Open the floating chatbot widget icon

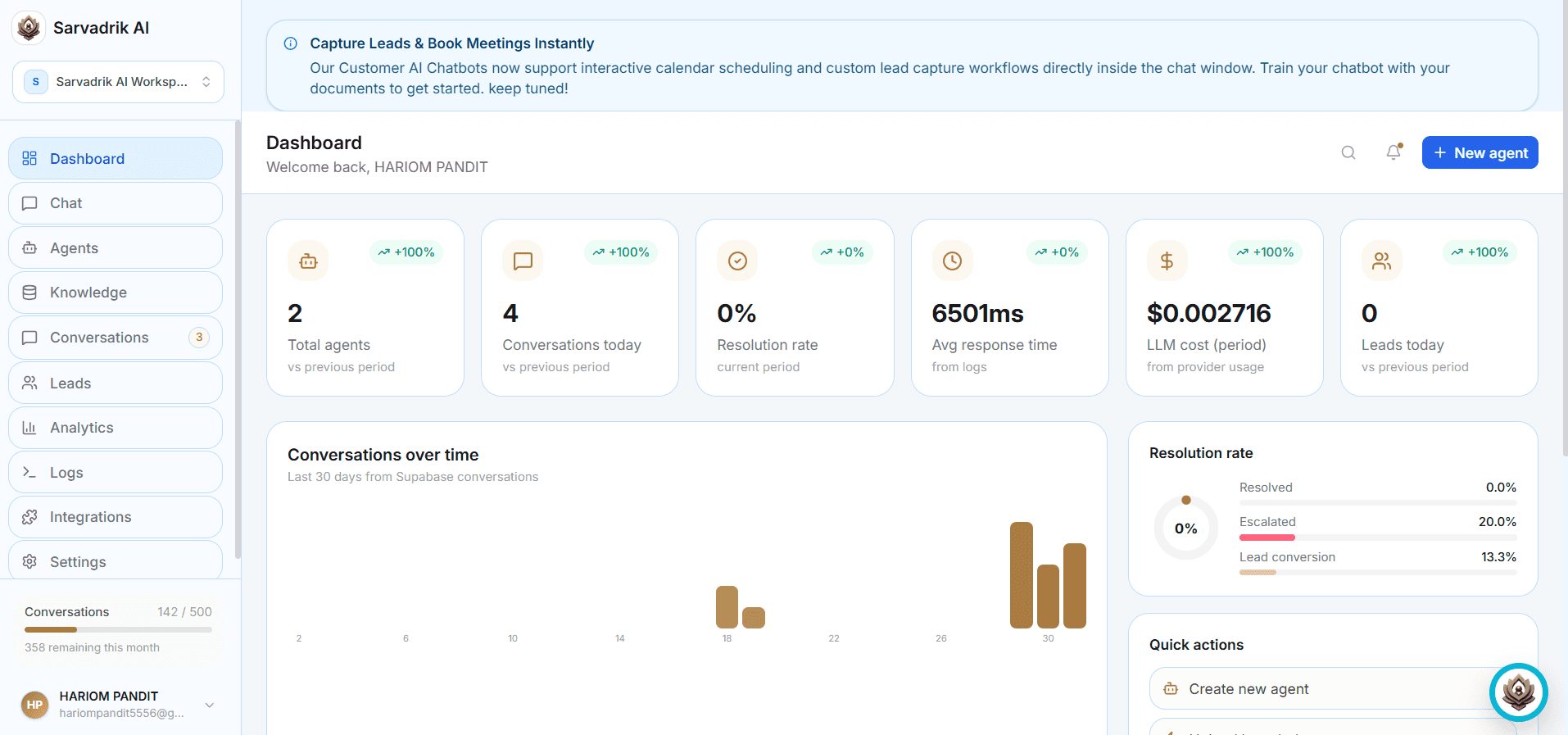pyautogui.click(x=1518, y=692)
